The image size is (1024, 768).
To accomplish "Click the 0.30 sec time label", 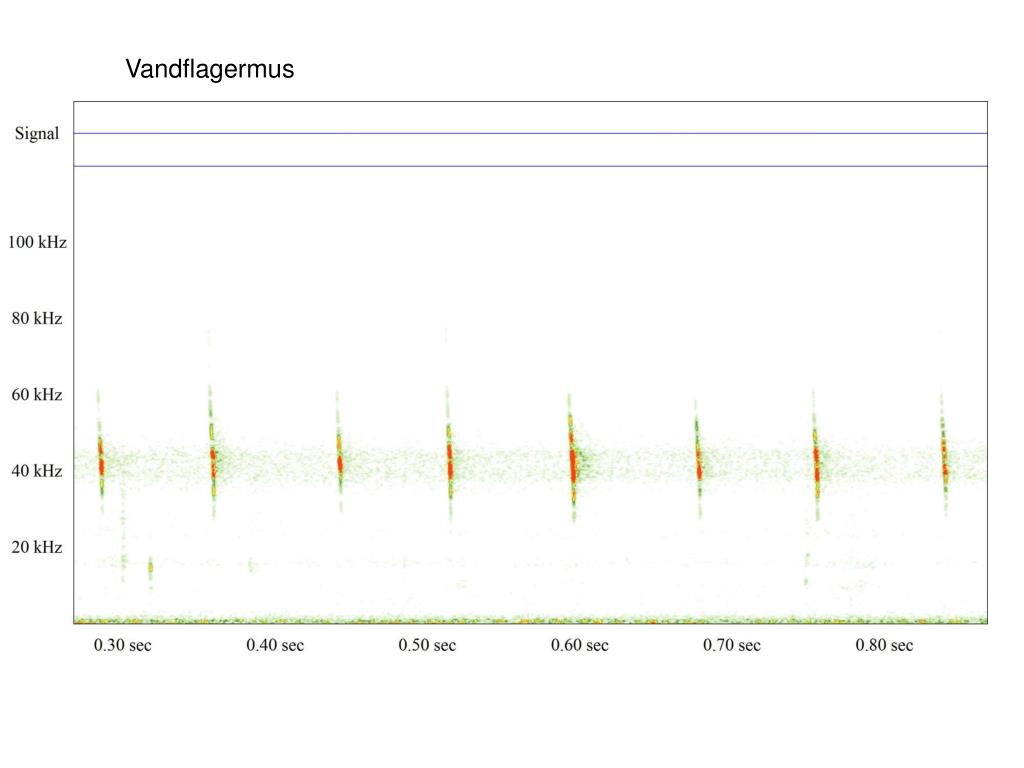I will [x=123, y=645].
